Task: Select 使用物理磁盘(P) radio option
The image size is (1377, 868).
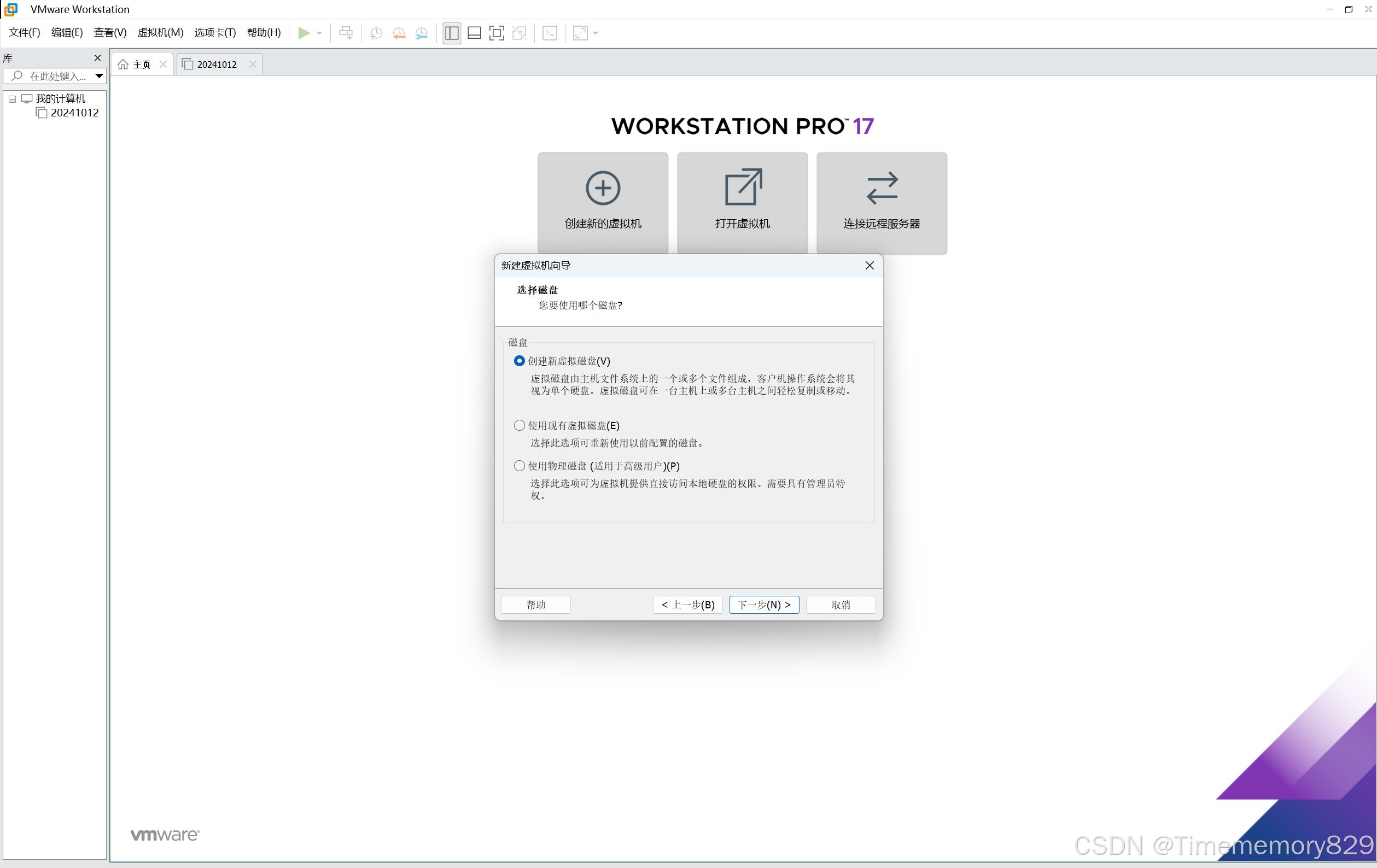Action: 519,466
